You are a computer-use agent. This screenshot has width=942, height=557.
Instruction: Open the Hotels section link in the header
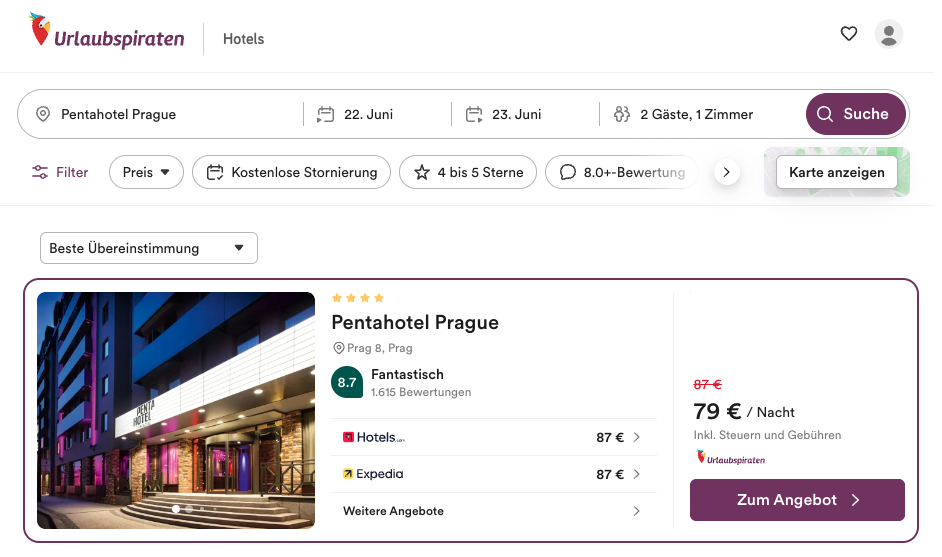click(243, 39)
